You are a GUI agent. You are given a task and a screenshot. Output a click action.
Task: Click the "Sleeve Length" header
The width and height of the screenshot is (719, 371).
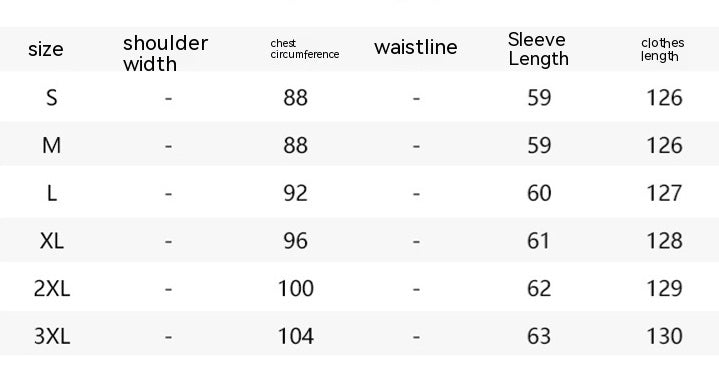tap(538, 49)
